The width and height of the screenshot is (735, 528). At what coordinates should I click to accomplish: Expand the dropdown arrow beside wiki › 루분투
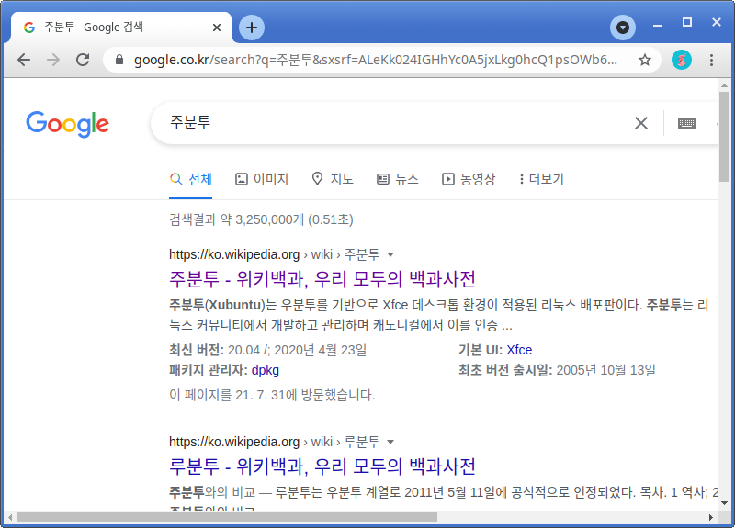(x=390, y=442)
